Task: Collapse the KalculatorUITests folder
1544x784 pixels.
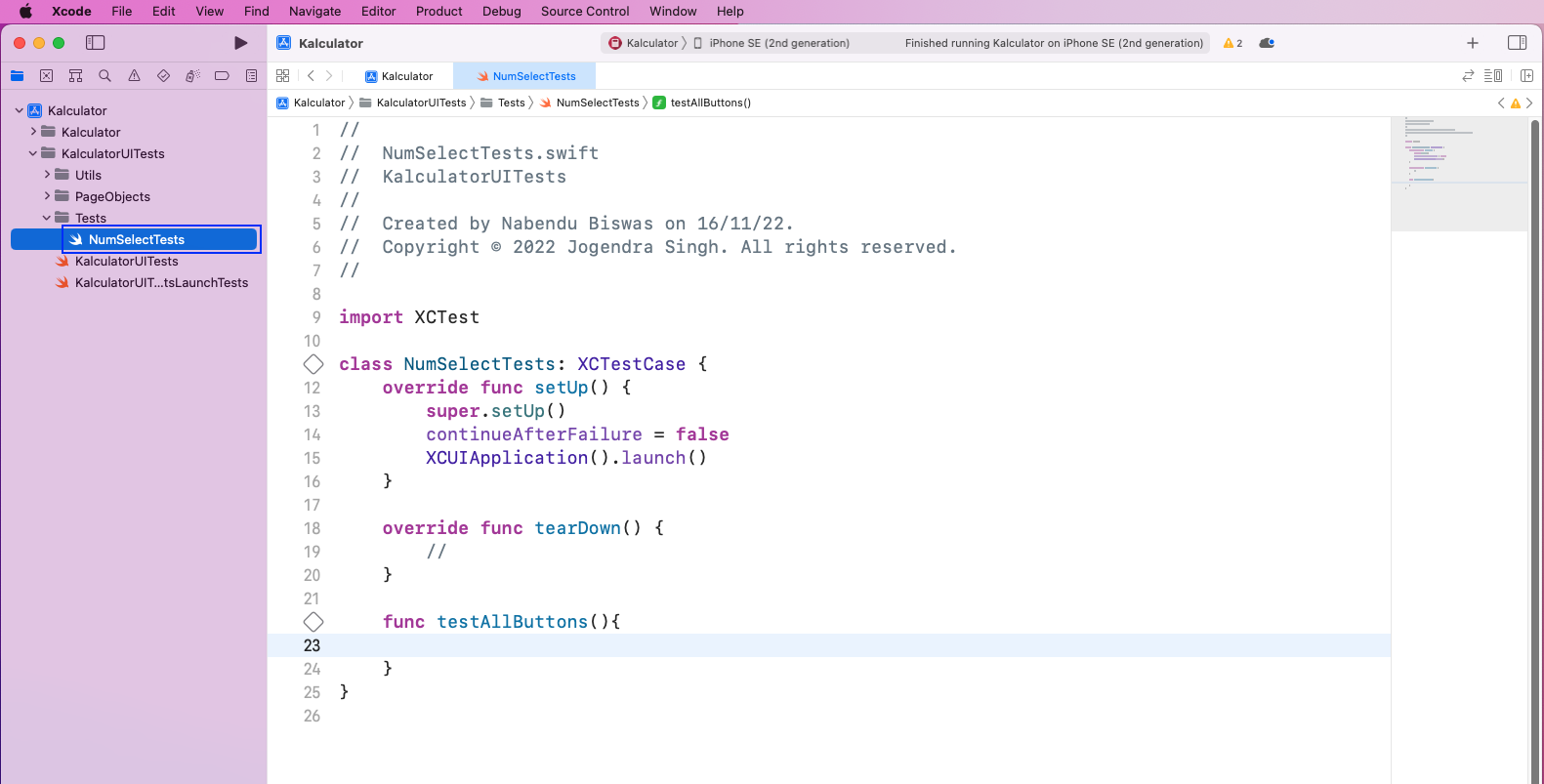Action: (x=33, y=153)
